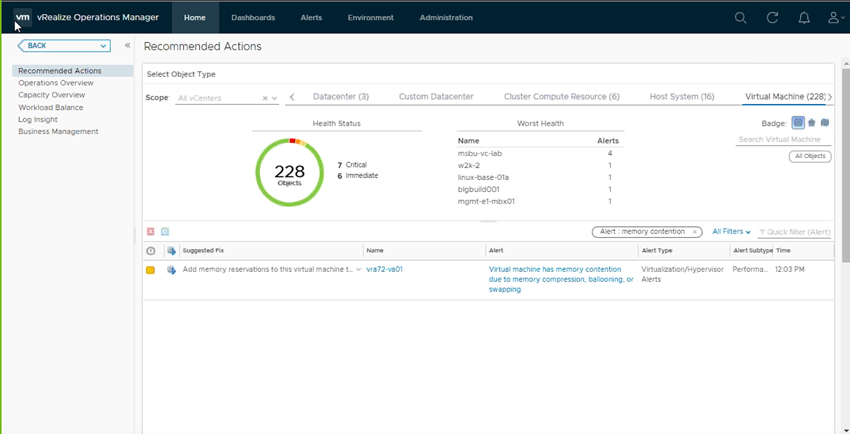The width and height of the screenshot is (850, 434).
Task: Open the Environment tab
Action: click(x=371, y=17)
